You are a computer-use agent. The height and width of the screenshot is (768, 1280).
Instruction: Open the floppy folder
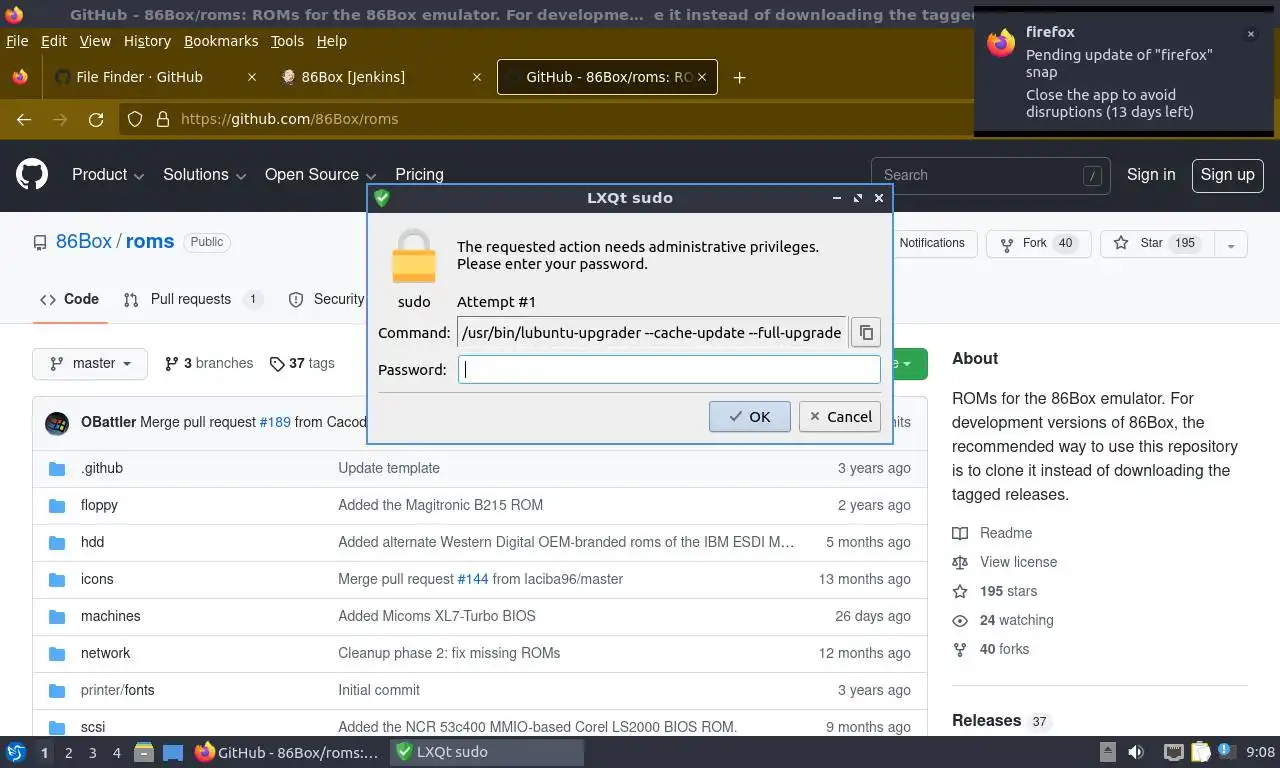[x=99, y=505]
